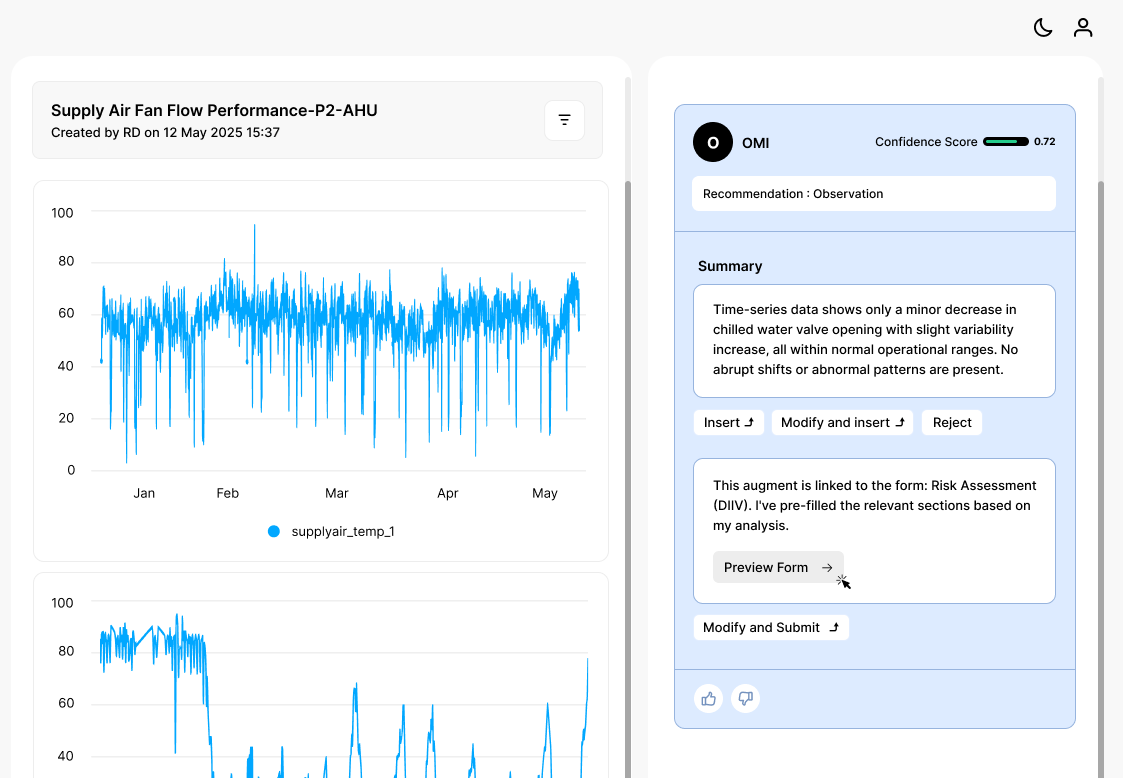The height and width of the screenshot is (778, 1123).
Task: Click the Feb label on first chart axis
Action: (228, 494)
